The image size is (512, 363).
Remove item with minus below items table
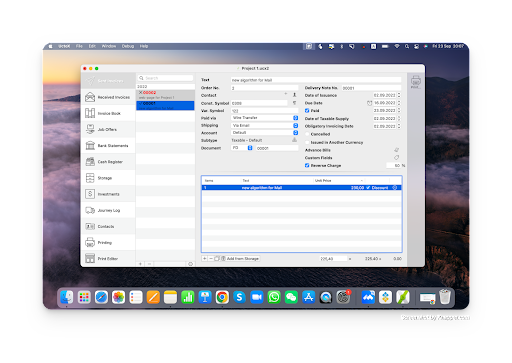coord(211,258)
